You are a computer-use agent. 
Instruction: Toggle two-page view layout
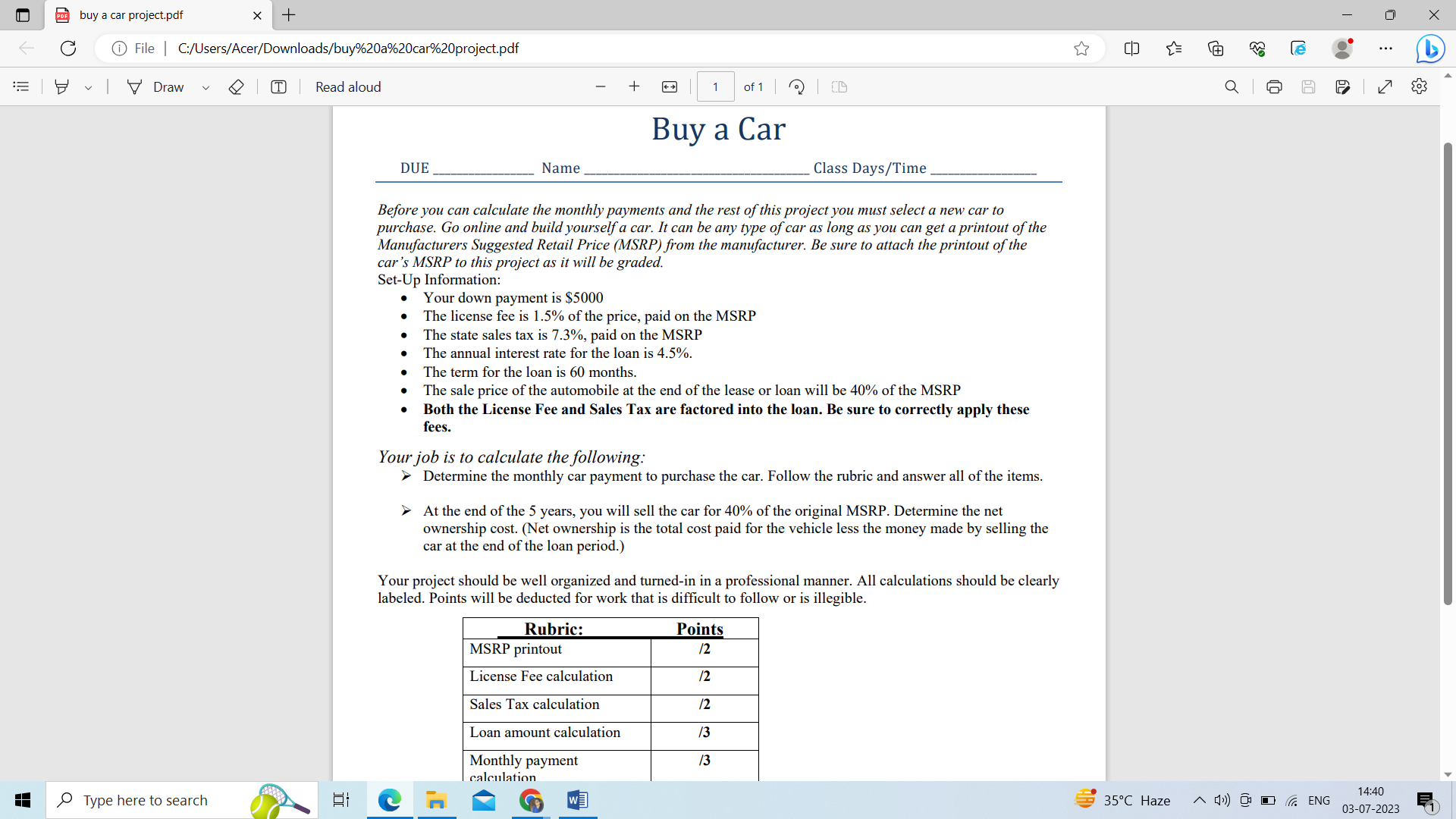[839, 86]
